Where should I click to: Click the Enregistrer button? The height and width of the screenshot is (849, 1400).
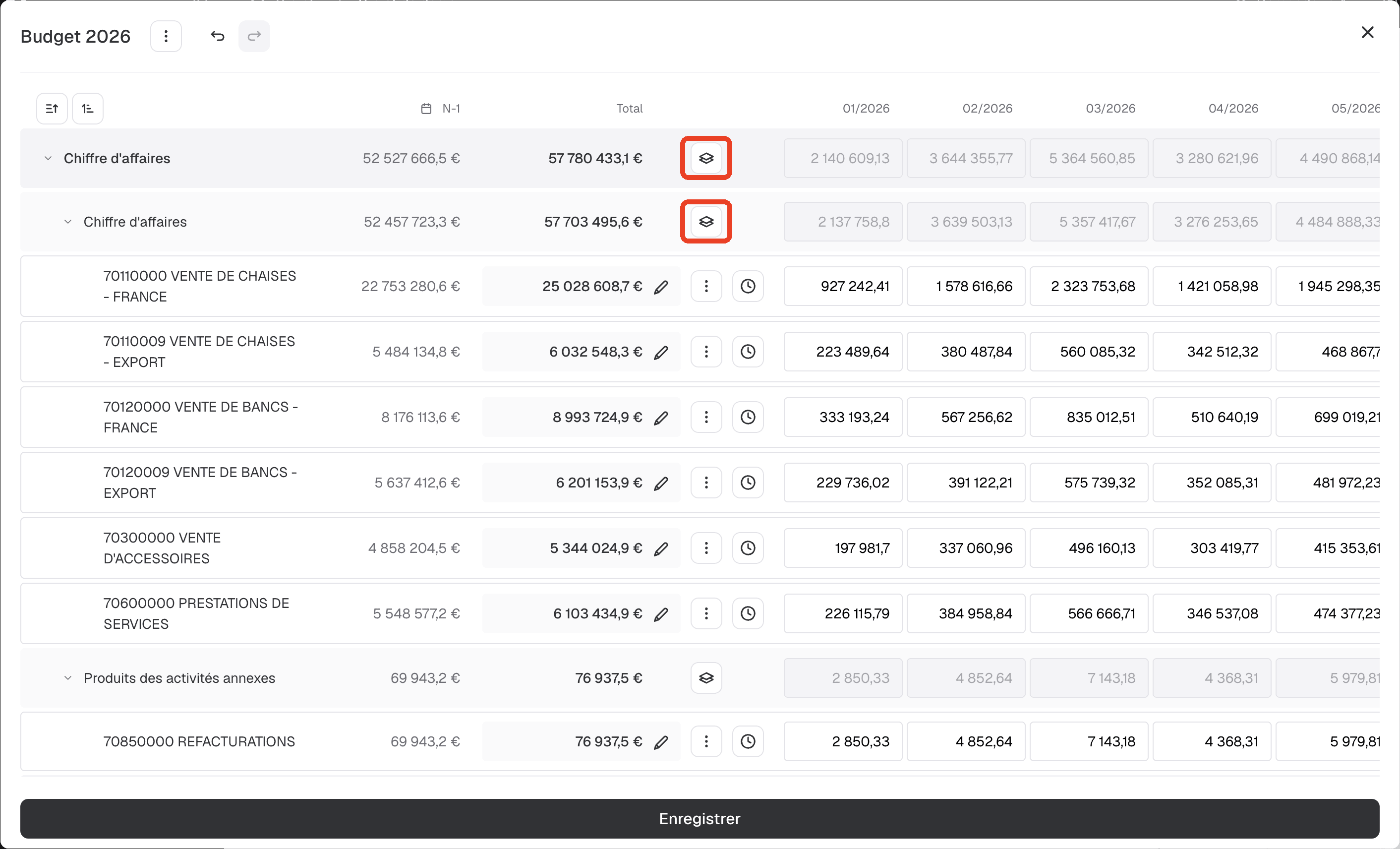700,819
